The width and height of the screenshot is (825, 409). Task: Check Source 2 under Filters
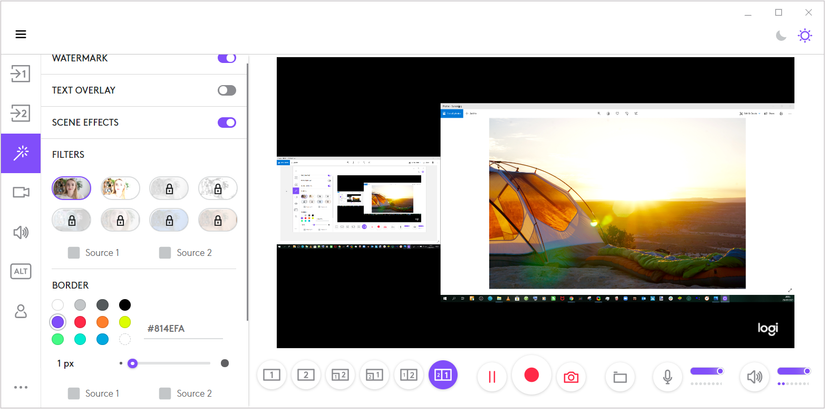pyautogui.click(x=165, y=253)
